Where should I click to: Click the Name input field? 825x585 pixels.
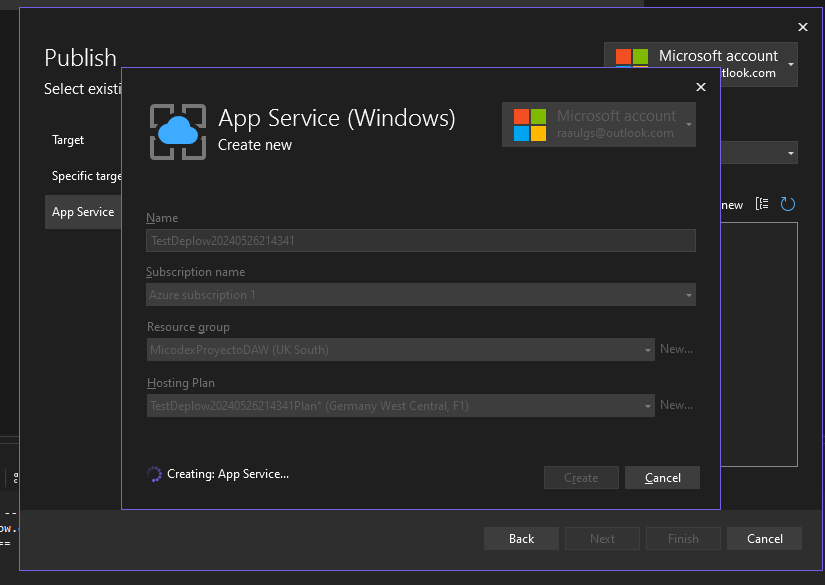pyautogui.click(x=421, y=240)
